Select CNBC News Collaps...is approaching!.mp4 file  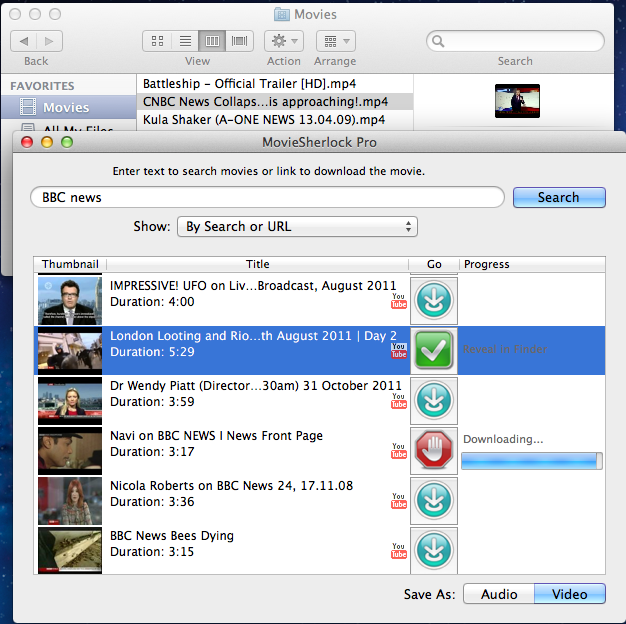(x=275, y=102)
